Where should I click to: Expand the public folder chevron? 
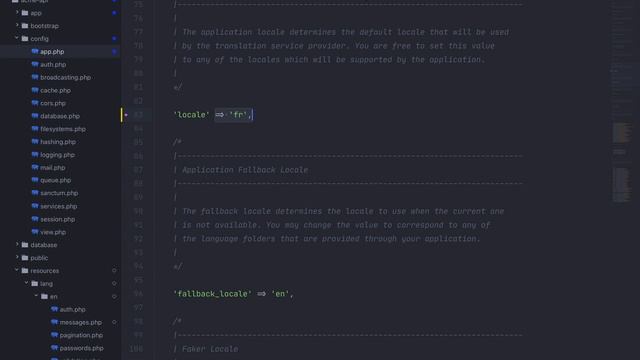coord(17,258)
